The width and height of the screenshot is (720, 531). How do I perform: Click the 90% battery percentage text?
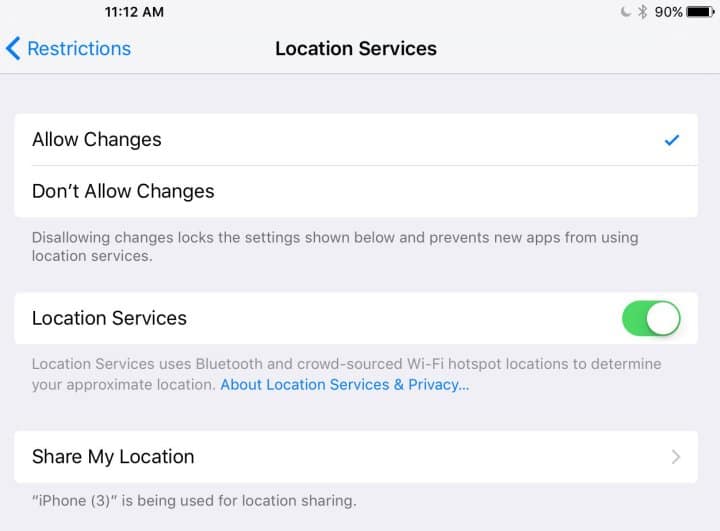(x=669, y=12)
